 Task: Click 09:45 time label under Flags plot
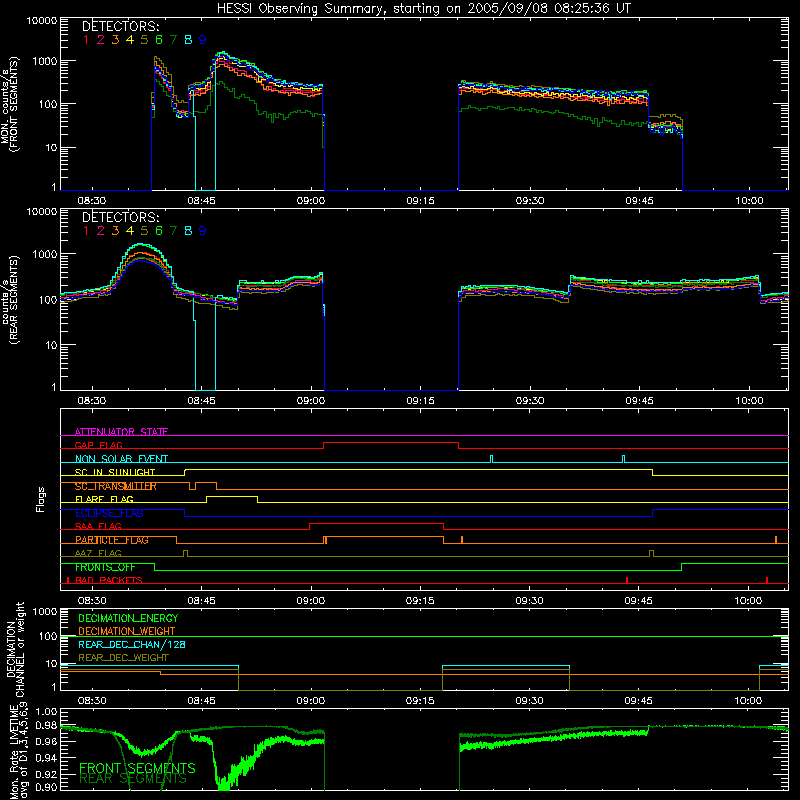click(639, 601)
